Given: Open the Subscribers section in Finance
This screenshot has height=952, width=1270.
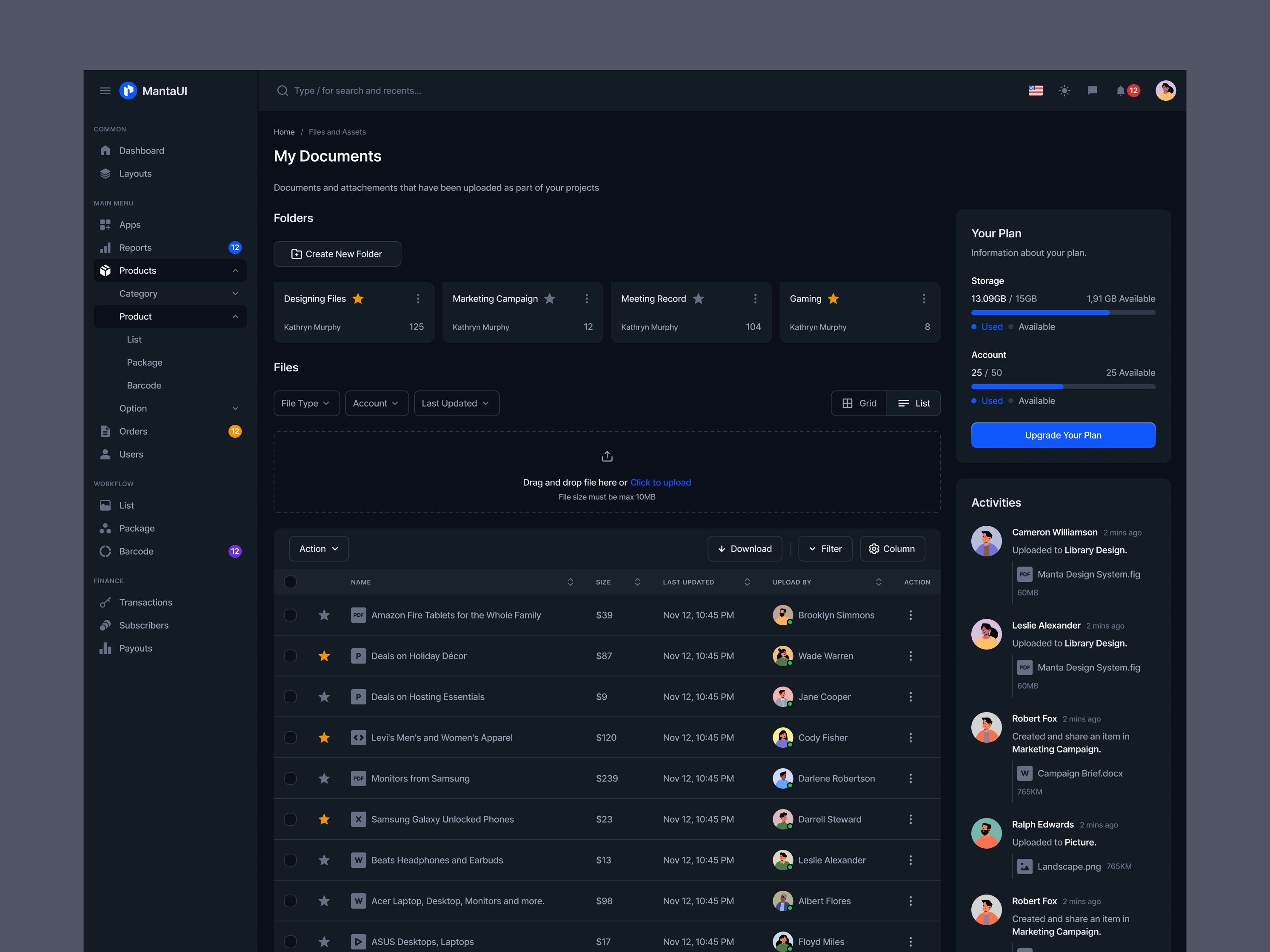Looking at the screenshot, I should 143,625.
